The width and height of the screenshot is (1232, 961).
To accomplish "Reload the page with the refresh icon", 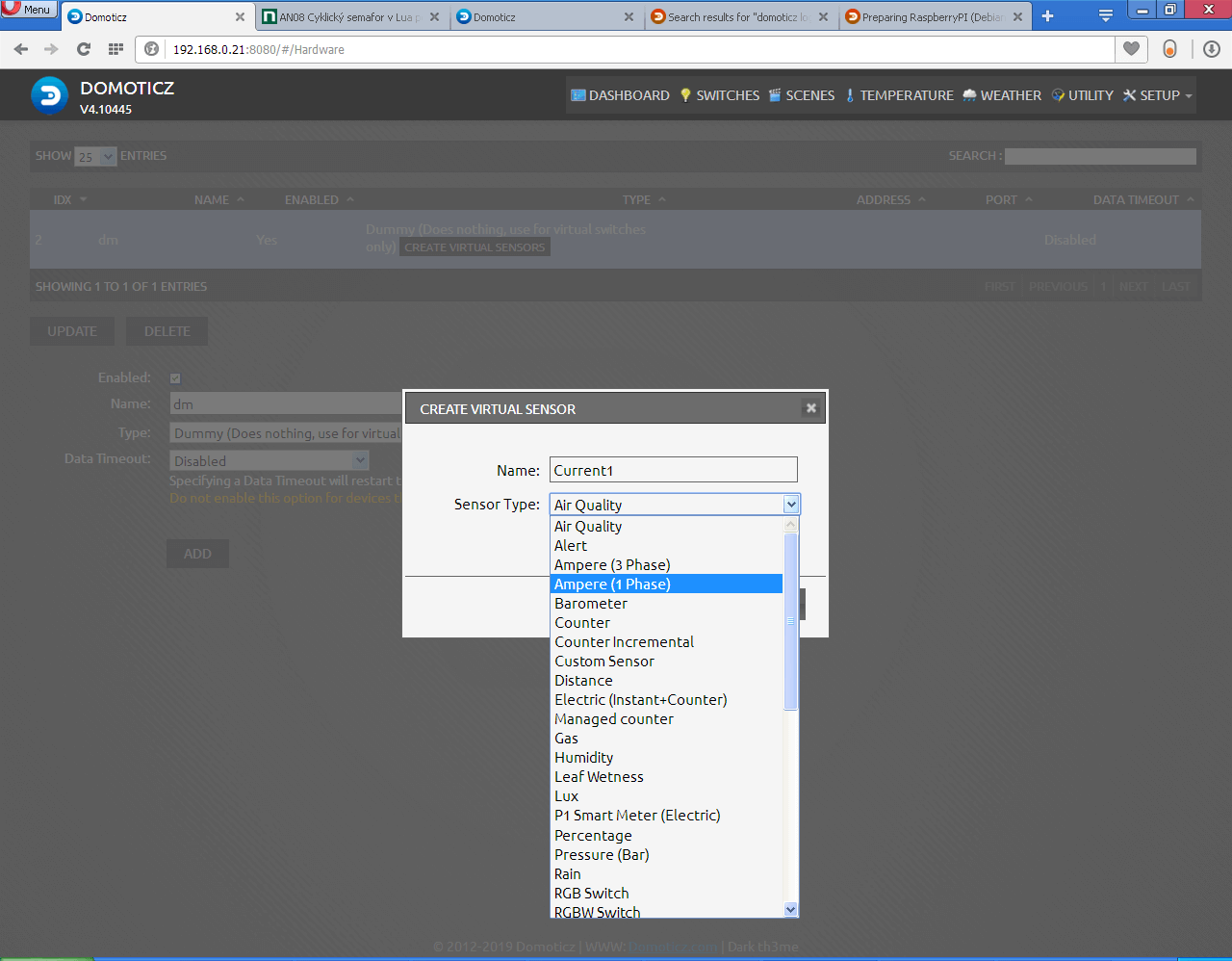I will tap(84, 49).
